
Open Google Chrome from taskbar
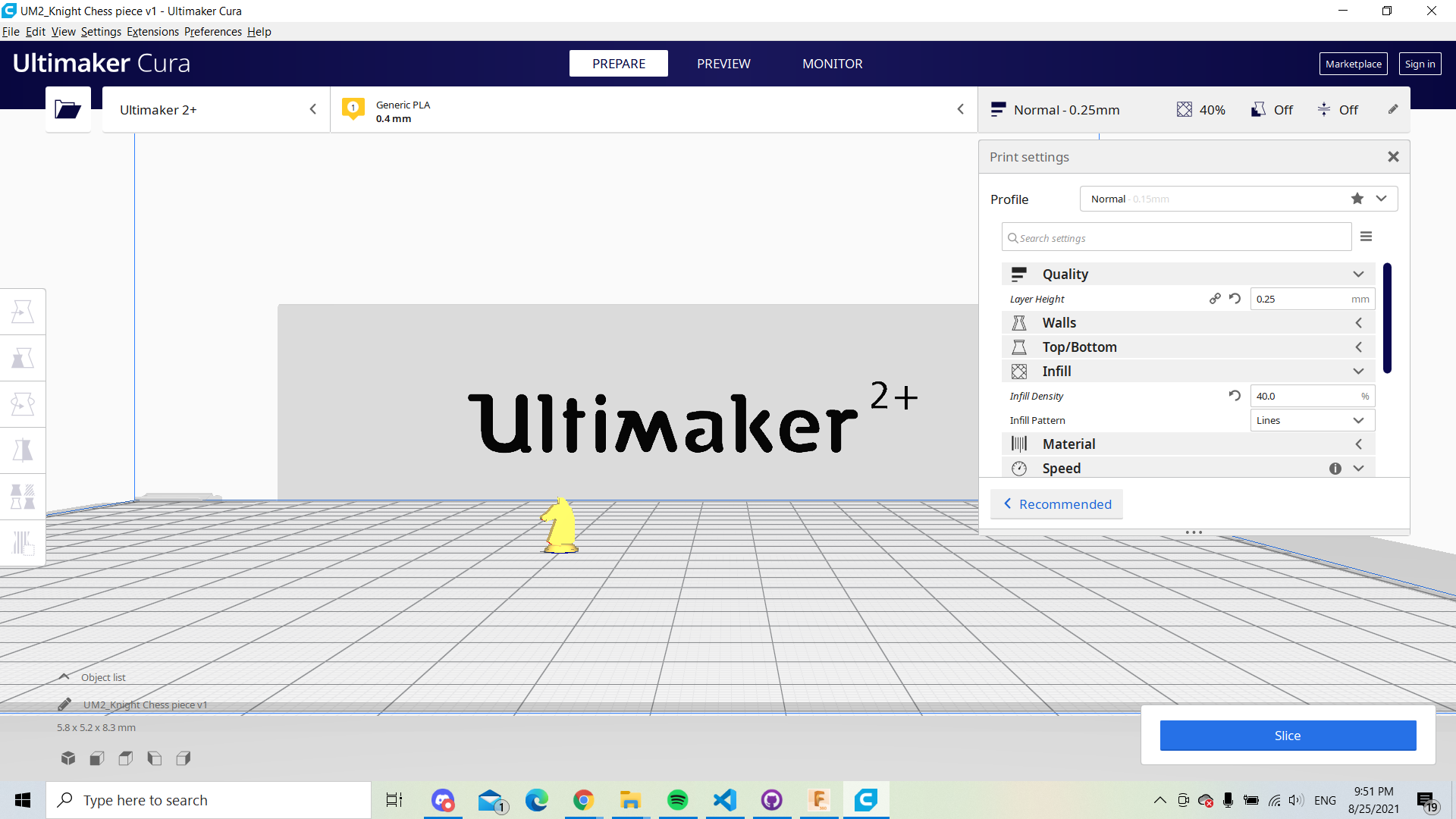pos(584,800)
